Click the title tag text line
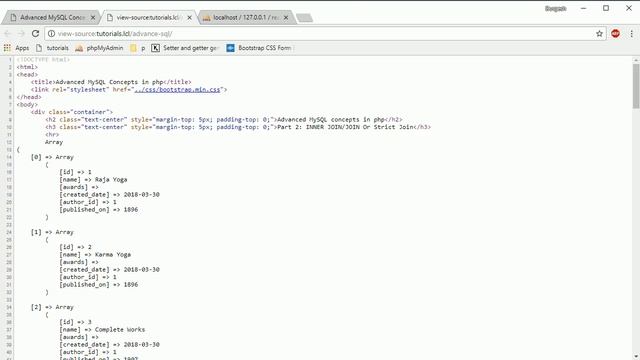 pos(111,82)
